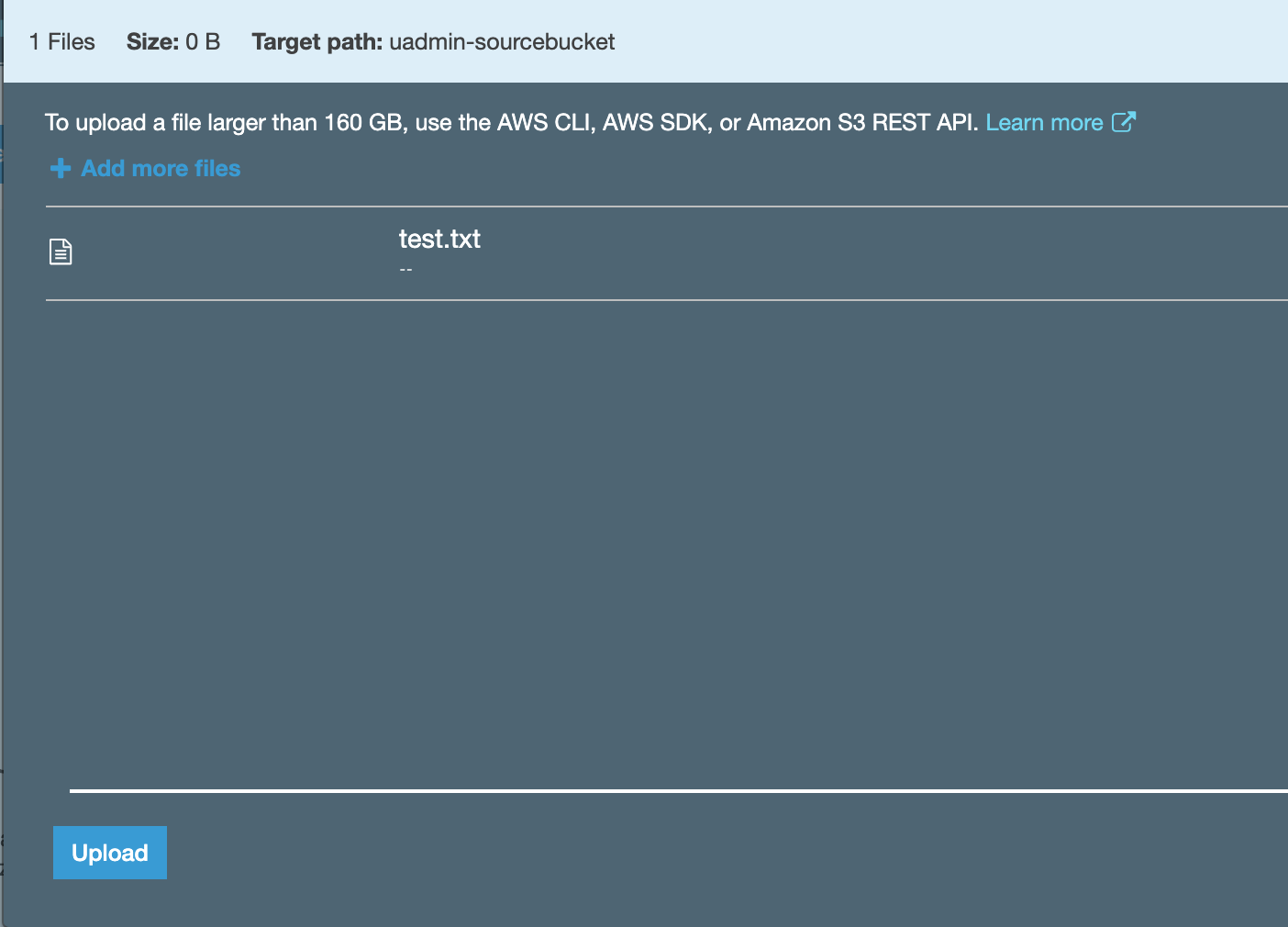Select the uadmin-sourcebucket path text
This screenshot has width=1288, height=927.
(502, 42)
